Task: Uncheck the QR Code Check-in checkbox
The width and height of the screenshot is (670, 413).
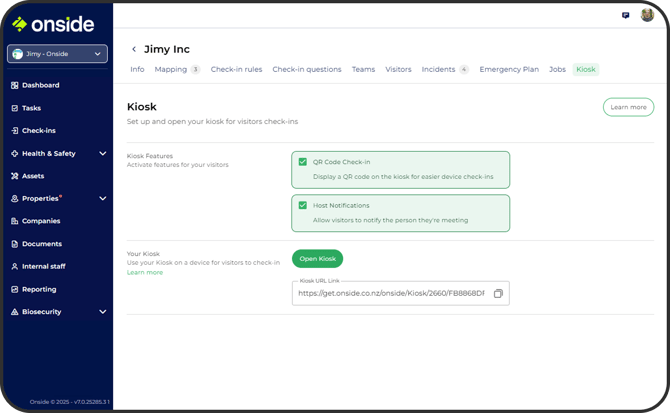Action: point(303,161)
